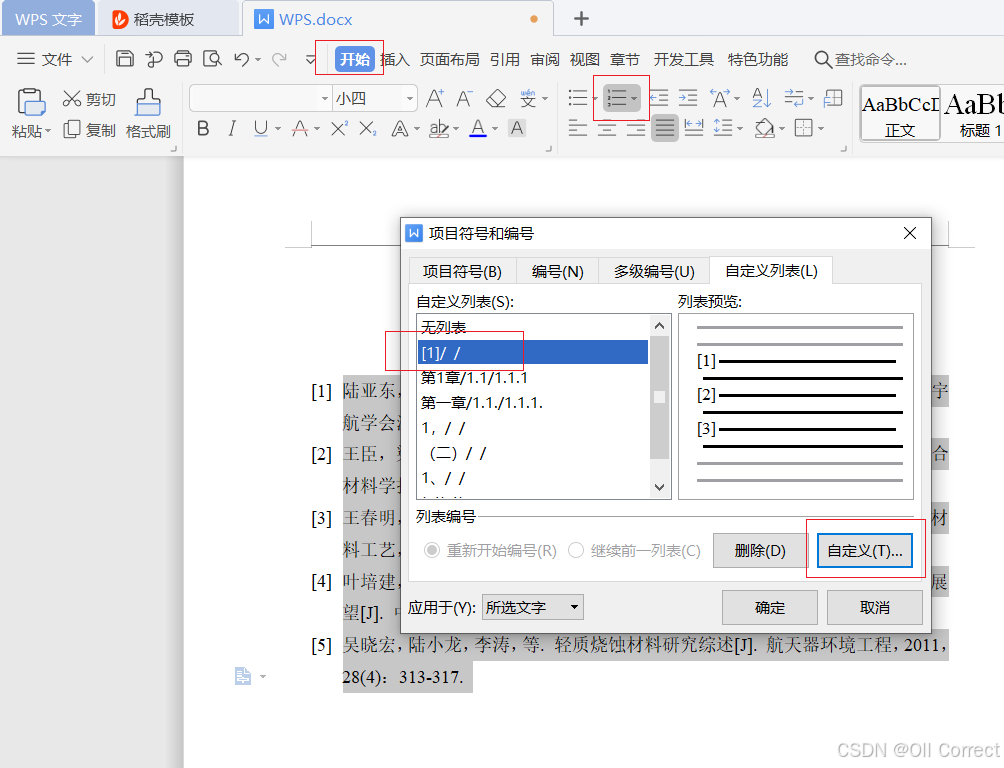Open the 引用 ribbon tab

(x=505, y=60)
